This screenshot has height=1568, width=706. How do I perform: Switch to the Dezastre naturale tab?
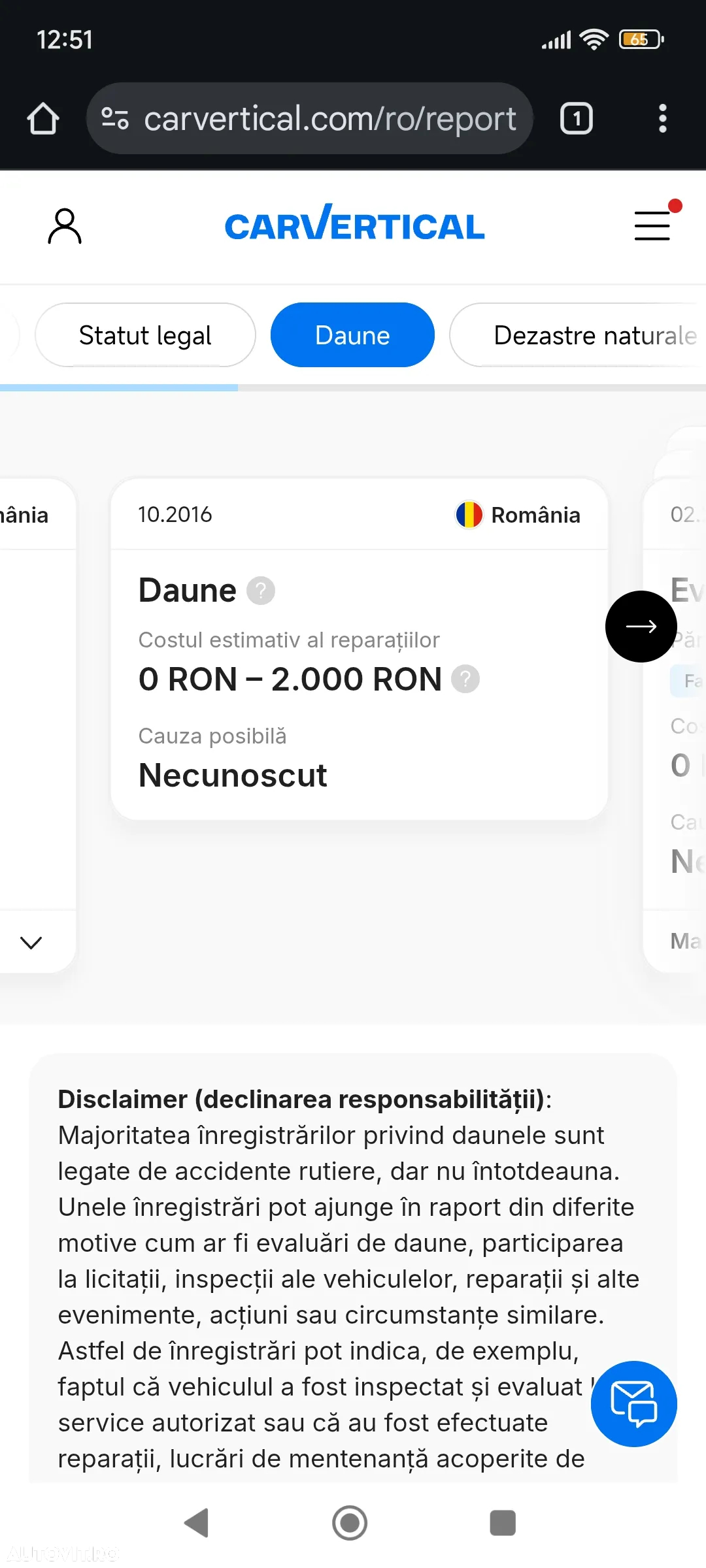[578, 335]
